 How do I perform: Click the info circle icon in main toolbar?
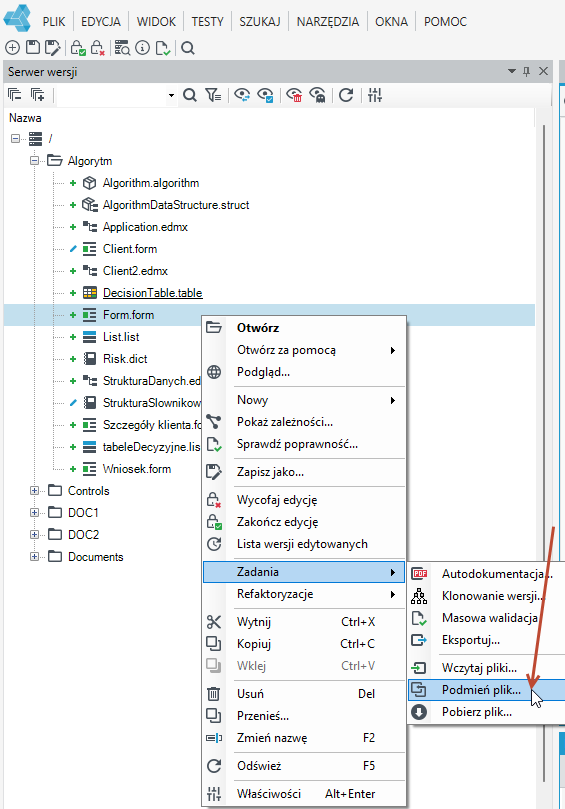click(x=142, y=48)
